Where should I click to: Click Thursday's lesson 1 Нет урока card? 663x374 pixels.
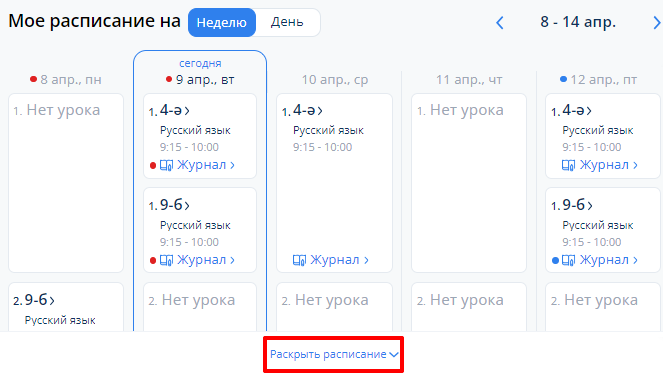pos(469,183)
